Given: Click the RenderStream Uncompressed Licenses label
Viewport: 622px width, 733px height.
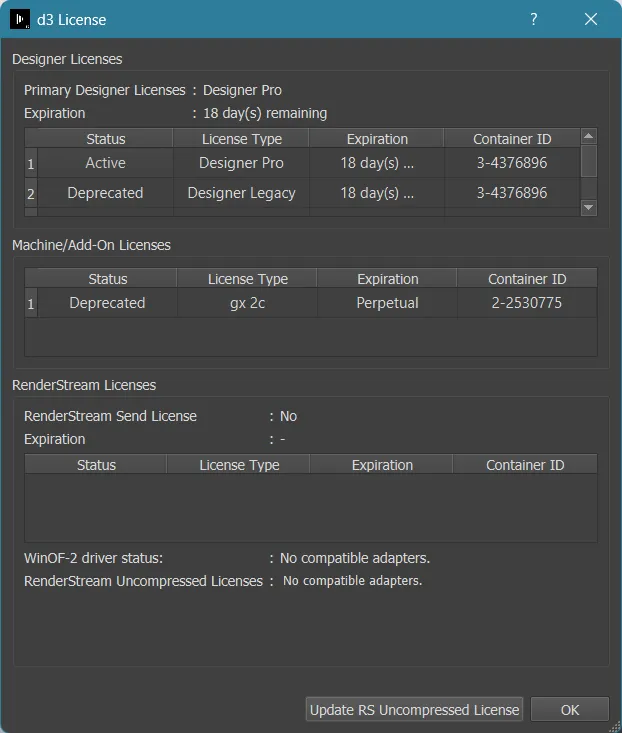Looking at the screenshot, I should click(x=143, y=581).
